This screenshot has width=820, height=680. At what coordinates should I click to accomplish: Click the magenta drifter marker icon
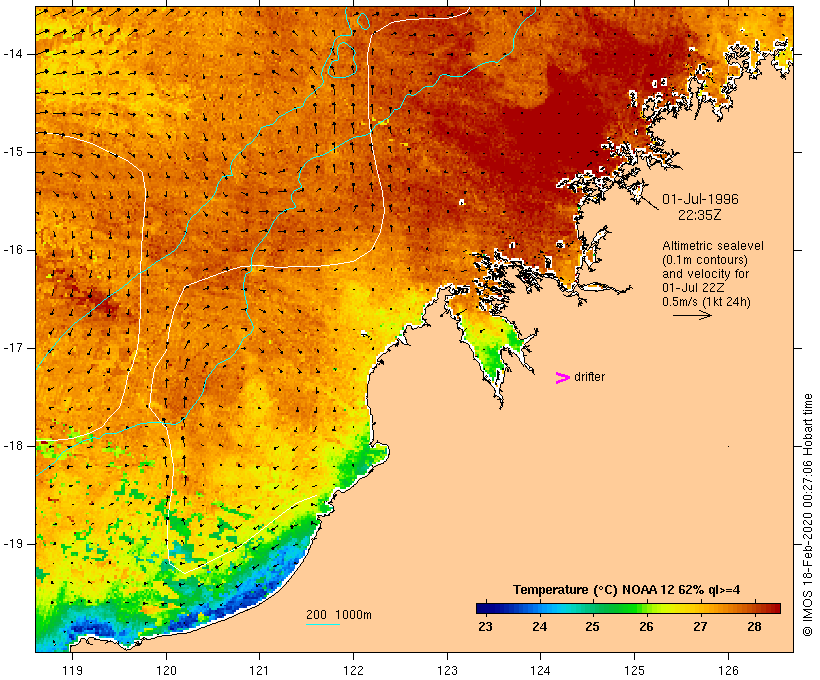click(x=562, y=378)
